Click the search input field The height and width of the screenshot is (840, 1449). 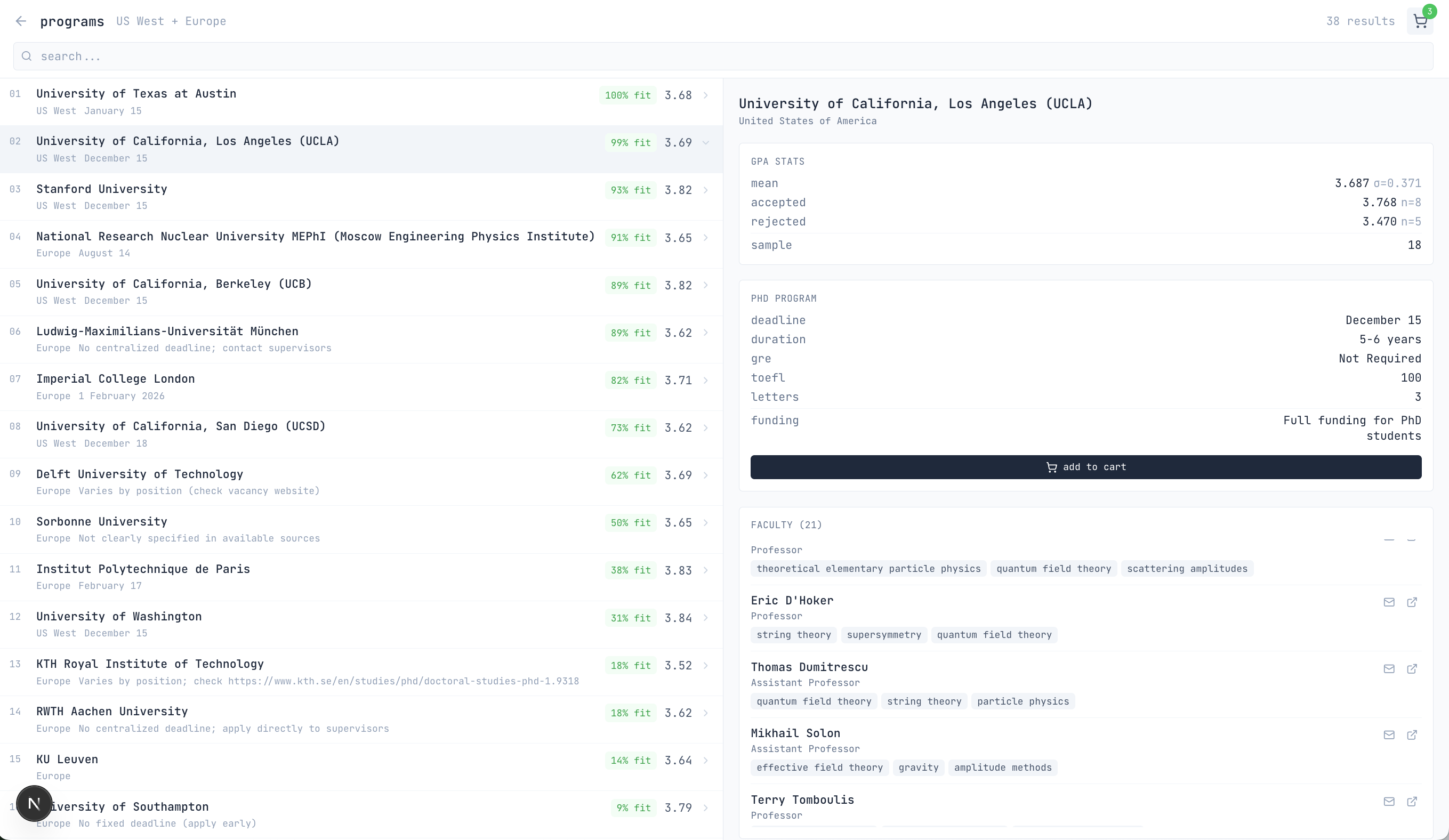pos(722,56)
